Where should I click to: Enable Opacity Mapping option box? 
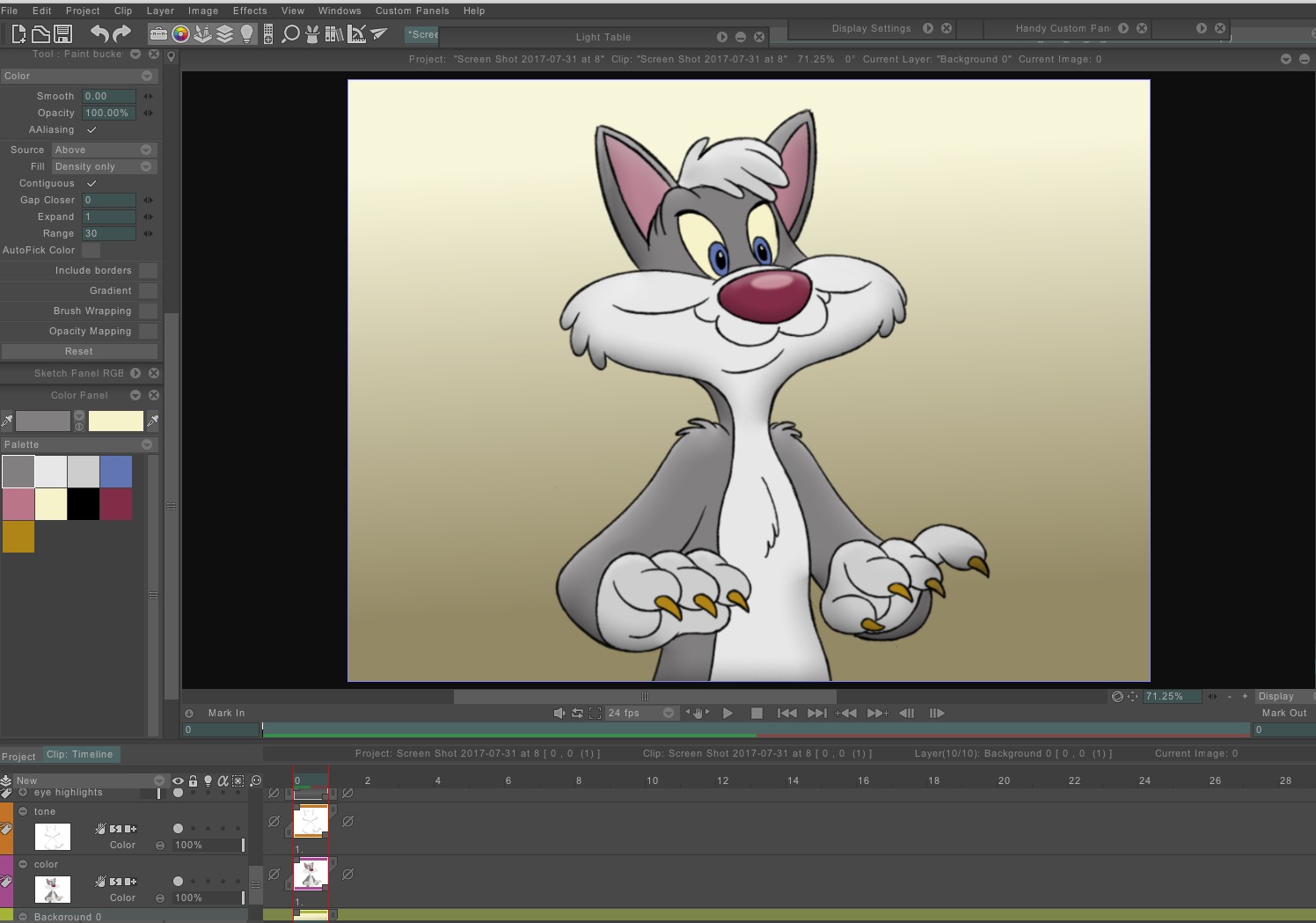coord(149,331)
